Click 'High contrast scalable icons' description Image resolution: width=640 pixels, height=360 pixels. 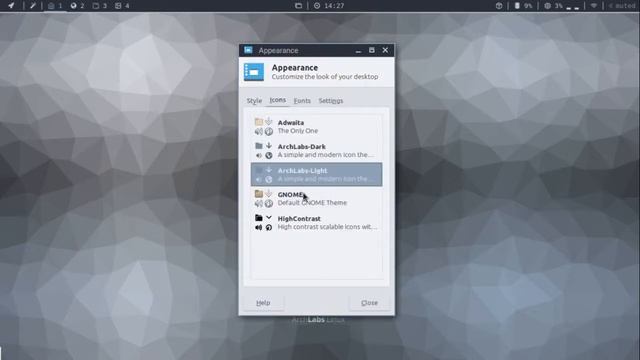pos(327,227)
